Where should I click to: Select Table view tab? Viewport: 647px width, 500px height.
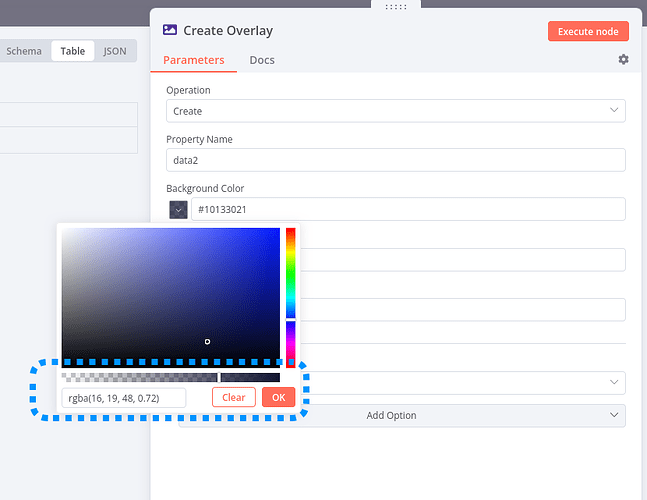[x=73, y=51]
